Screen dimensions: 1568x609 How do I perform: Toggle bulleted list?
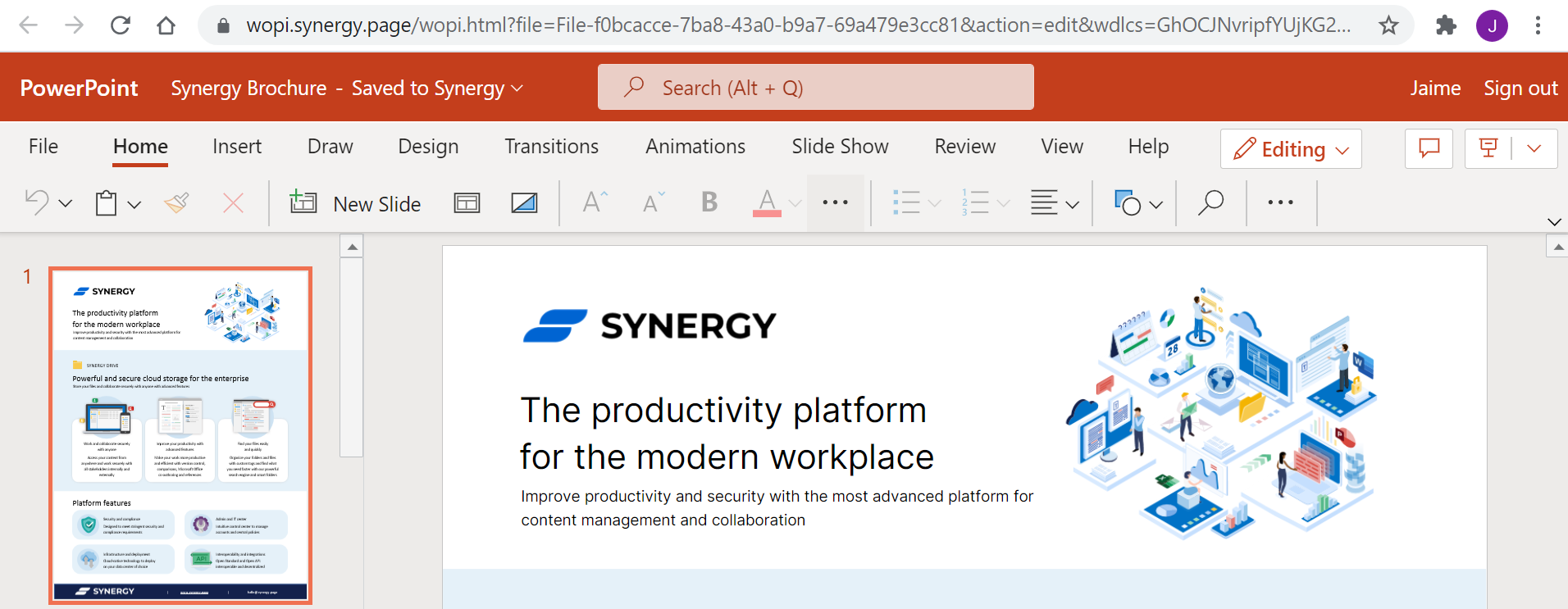coord(906,202)
